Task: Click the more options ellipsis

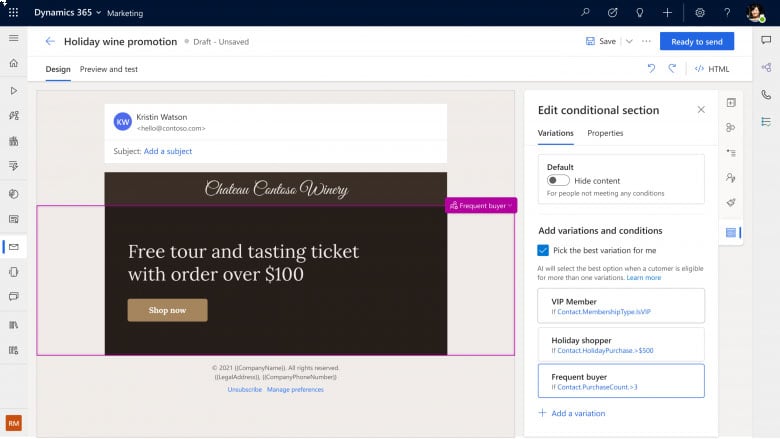Action: tap(646, 41)
